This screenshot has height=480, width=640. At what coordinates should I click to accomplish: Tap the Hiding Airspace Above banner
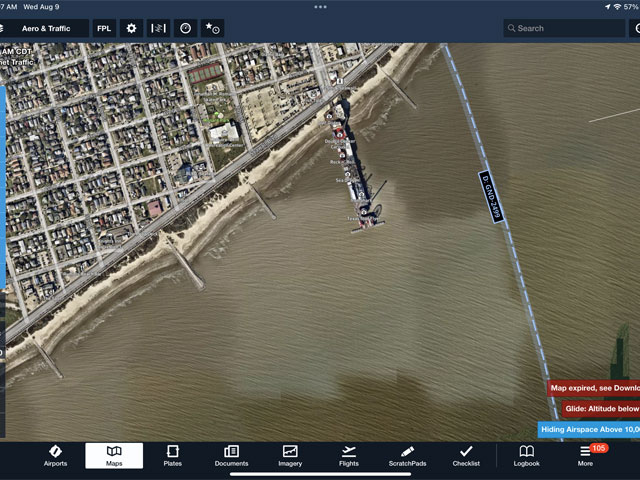589,429
